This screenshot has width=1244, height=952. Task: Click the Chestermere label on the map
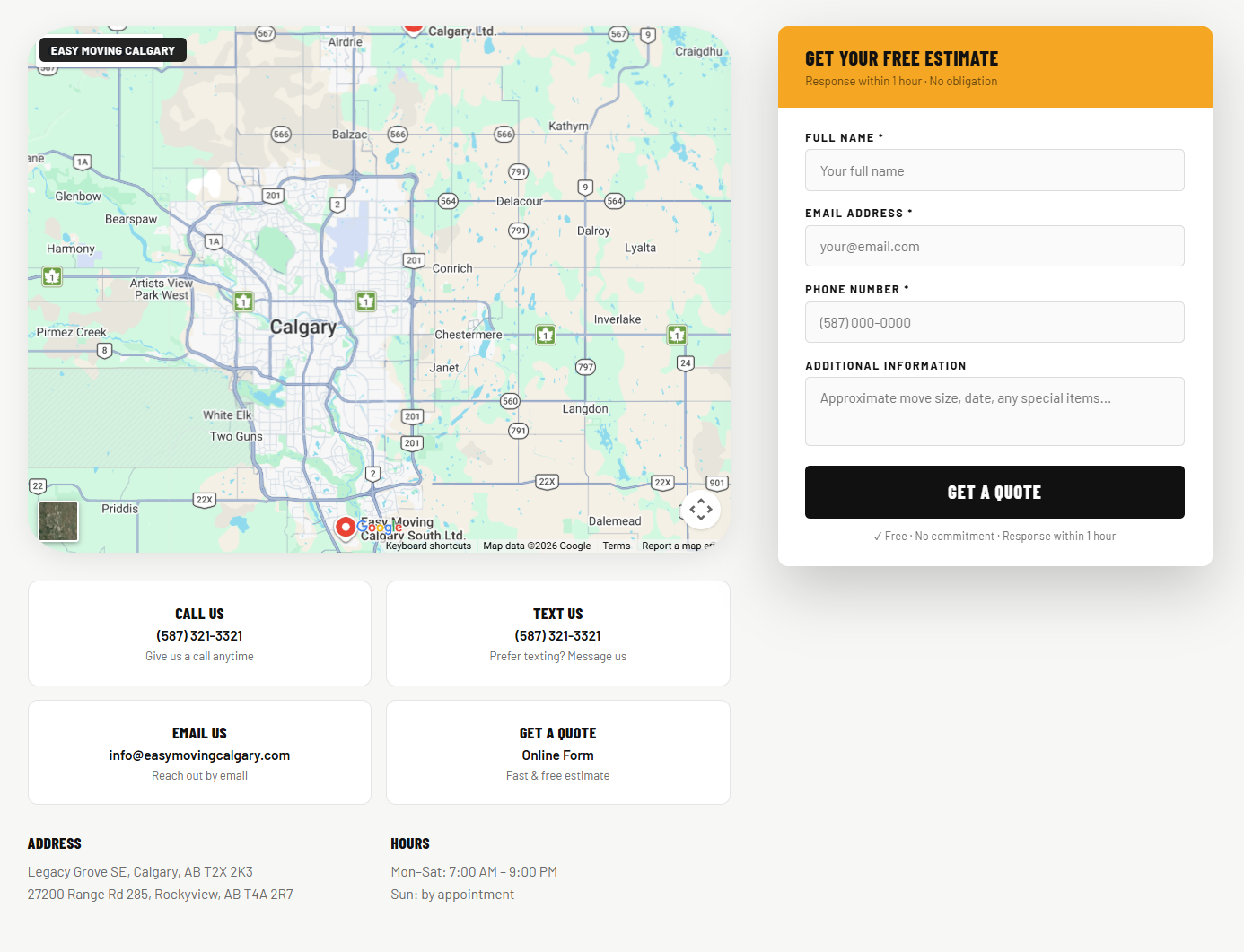point(469,335)
